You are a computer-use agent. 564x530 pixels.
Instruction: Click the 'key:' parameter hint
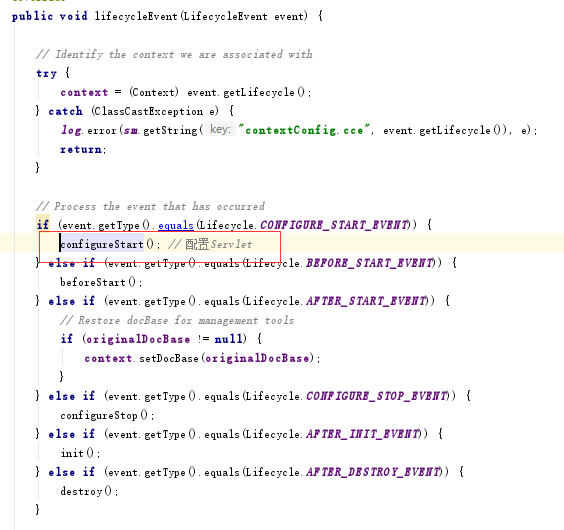pos(220,129)
